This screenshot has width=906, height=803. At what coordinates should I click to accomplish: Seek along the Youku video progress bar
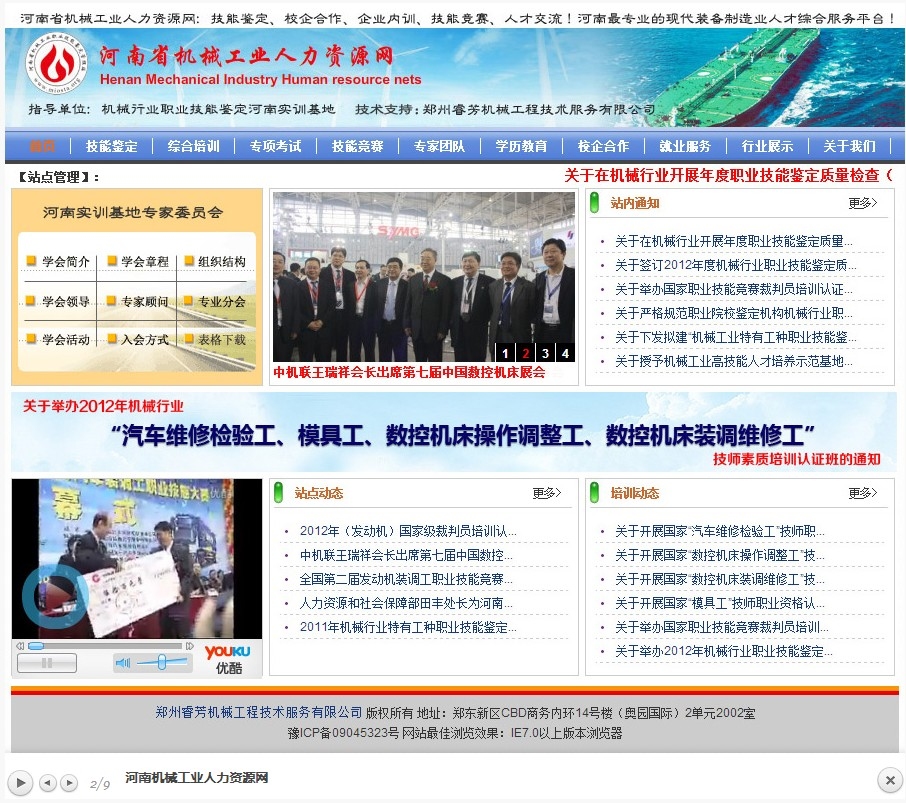(x=105, y=646)
